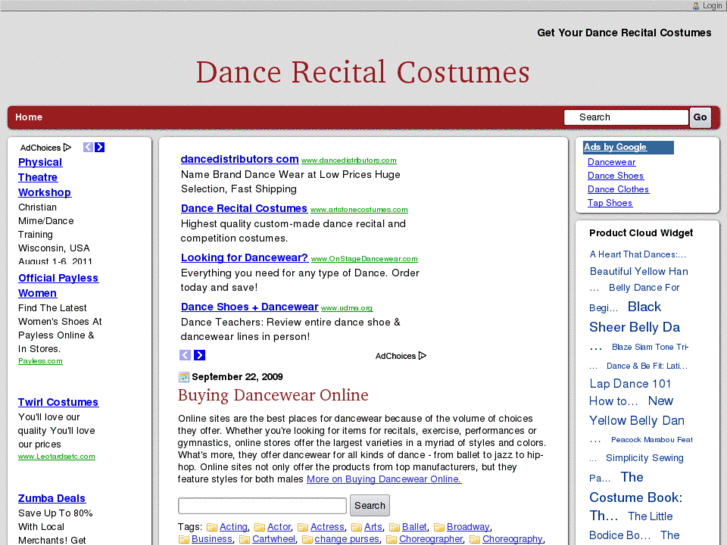Focus the header search text field
The height and width of the screenshot is (545, 727).
point(627,117)
